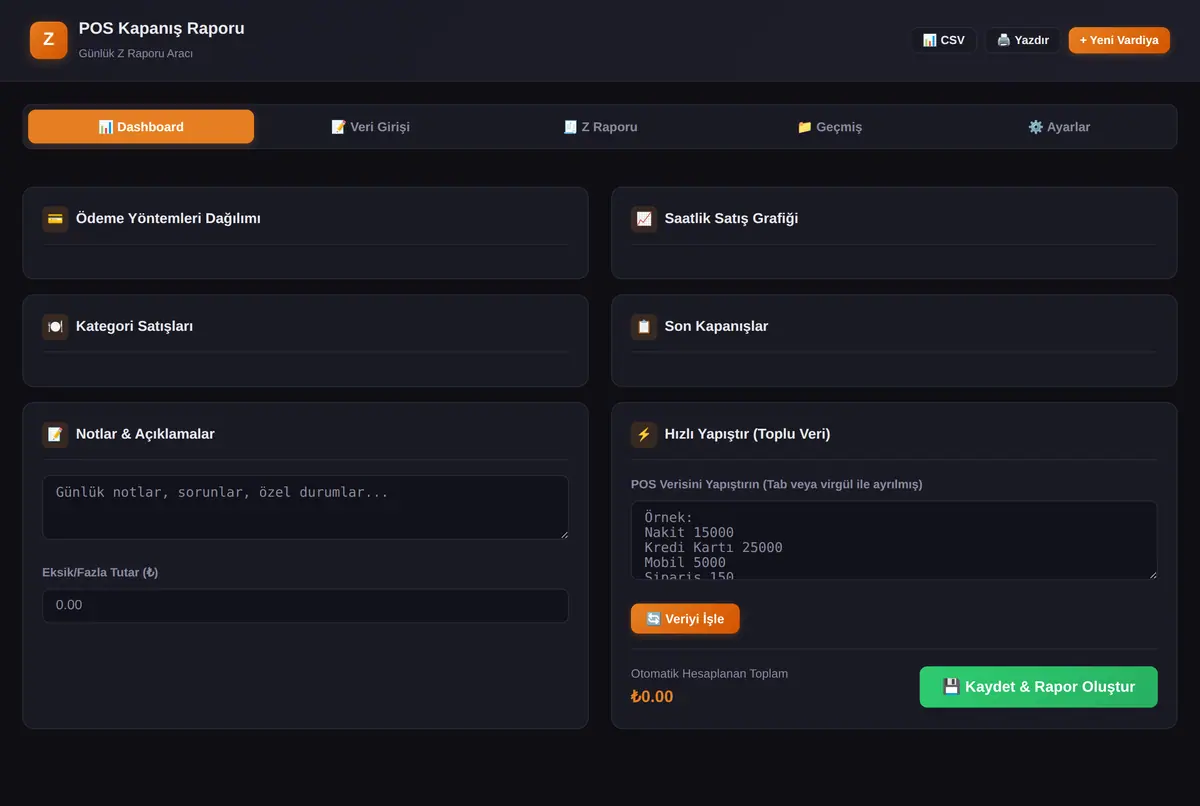Click the chart icon beside Saatlik Satış Grafiği
The width and height of the screenshot is (1200, 806).
[x=644, y=219]
